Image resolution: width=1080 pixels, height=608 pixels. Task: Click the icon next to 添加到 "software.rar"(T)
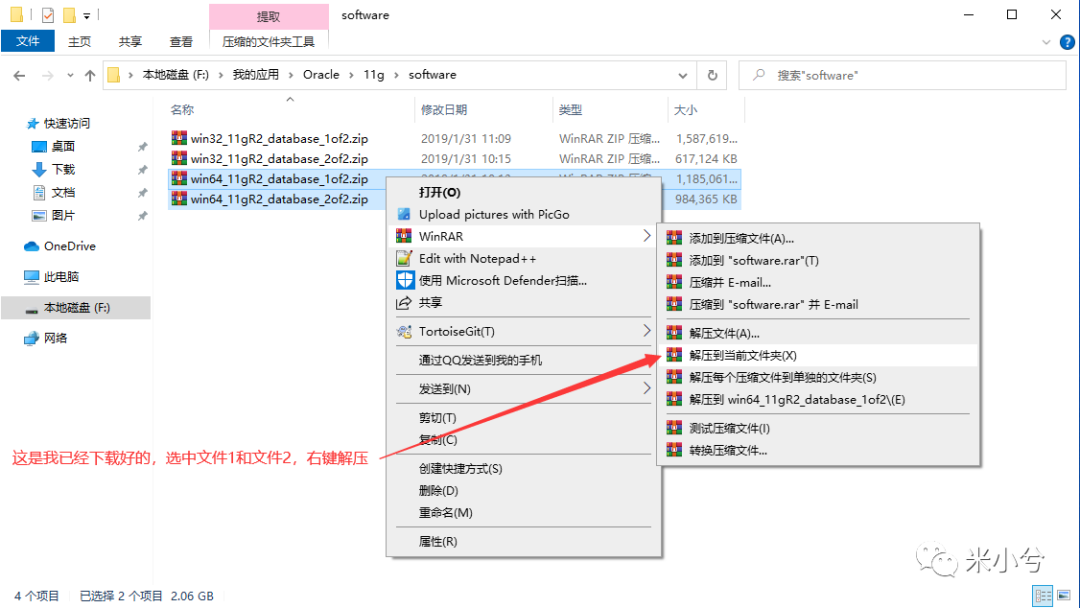point(674,260)
